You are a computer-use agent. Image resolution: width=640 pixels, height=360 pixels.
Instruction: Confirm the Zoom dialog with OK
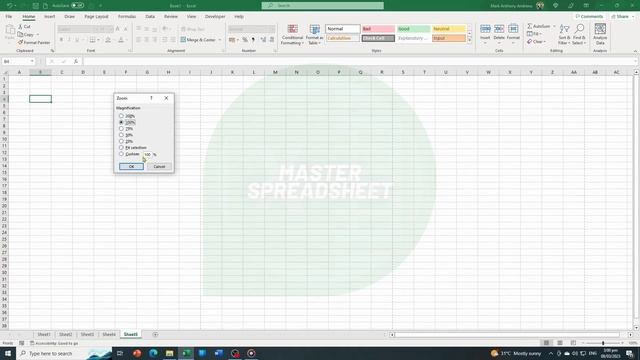131,167
